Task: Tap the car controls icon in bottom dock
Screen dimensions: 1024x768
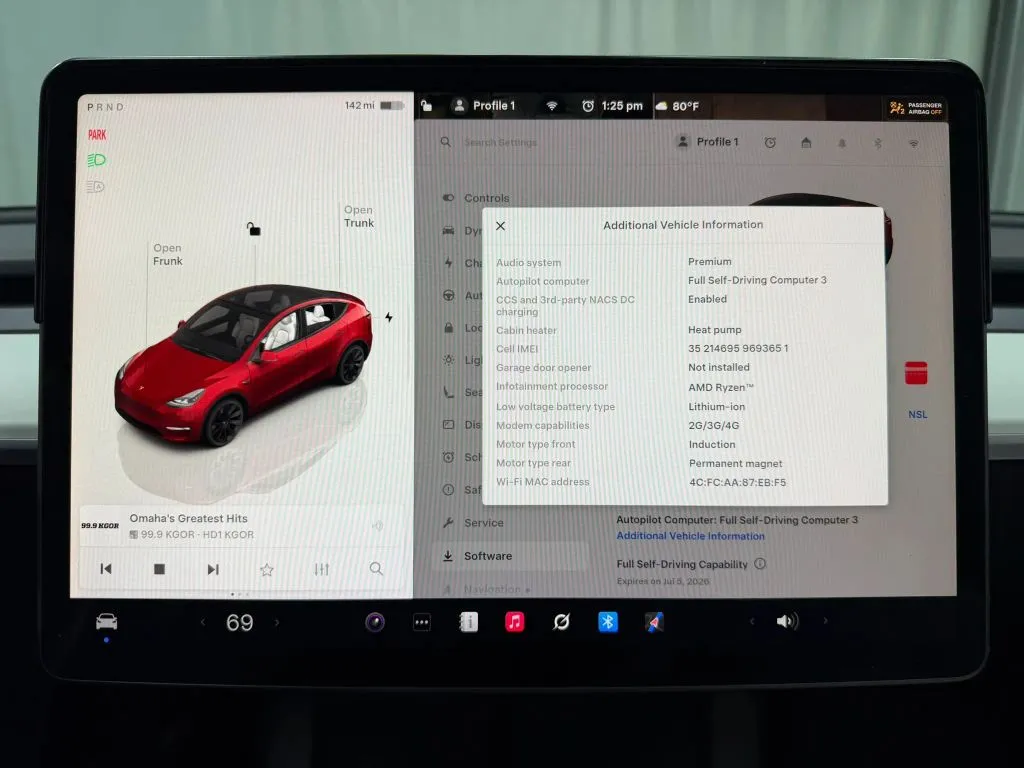Action: click(x=106, y=622)
